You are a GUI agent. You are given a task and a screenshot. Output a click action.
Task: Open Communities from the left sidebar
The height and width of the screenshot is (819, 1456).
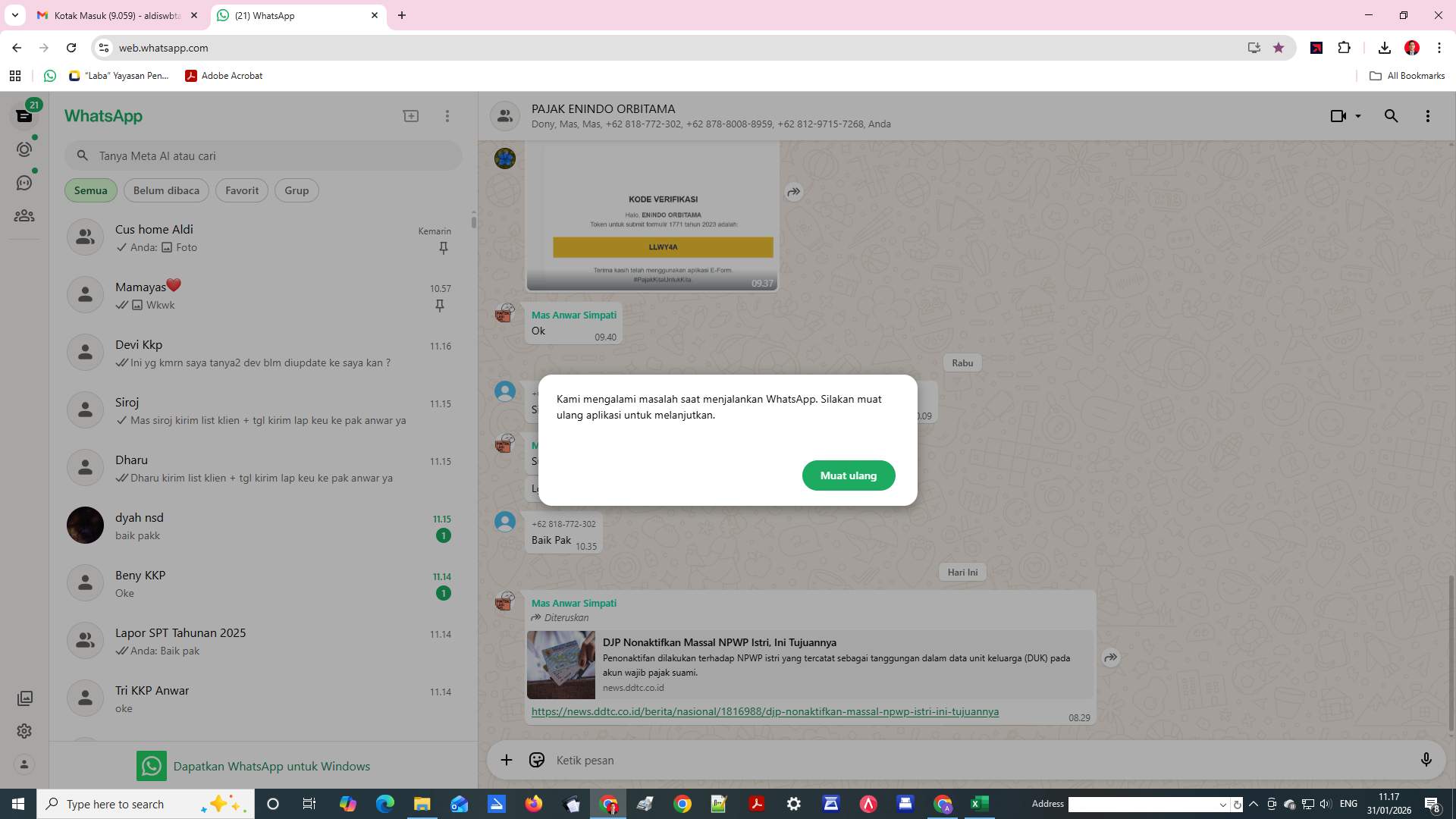coord(25,215)
